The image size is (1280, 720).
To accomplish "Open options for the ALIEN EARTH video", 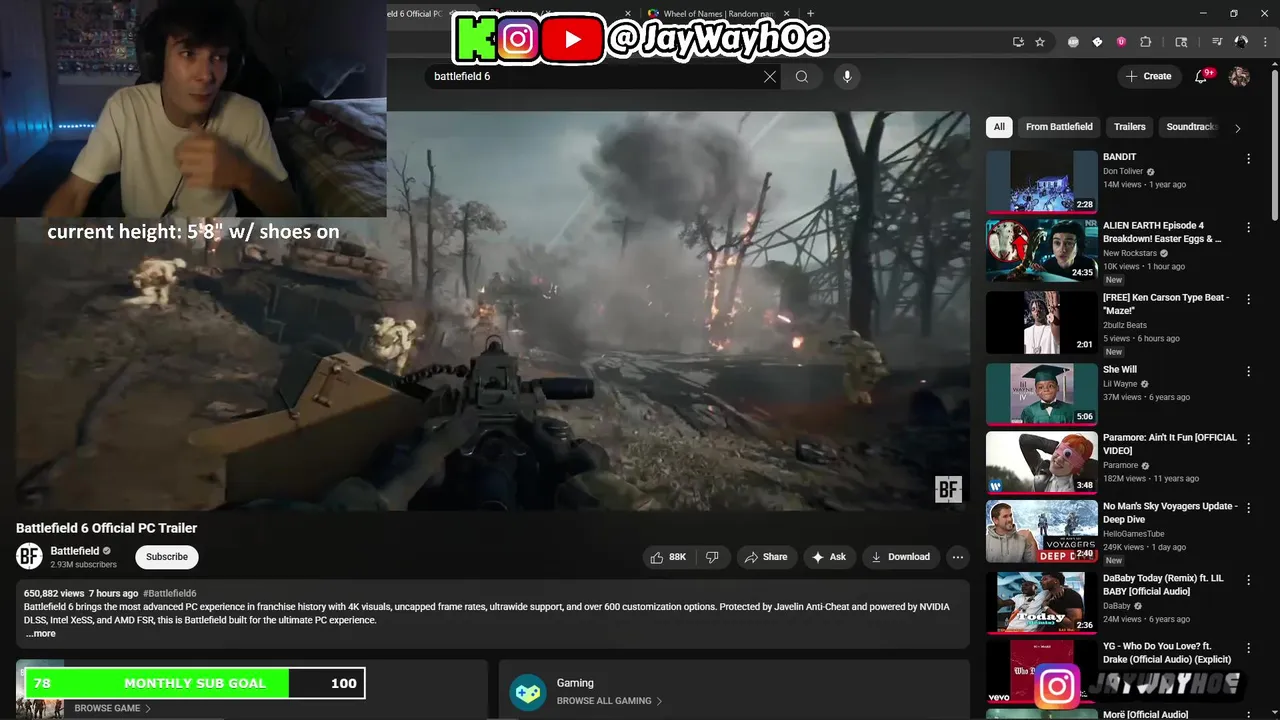I will click(1248, 227).
